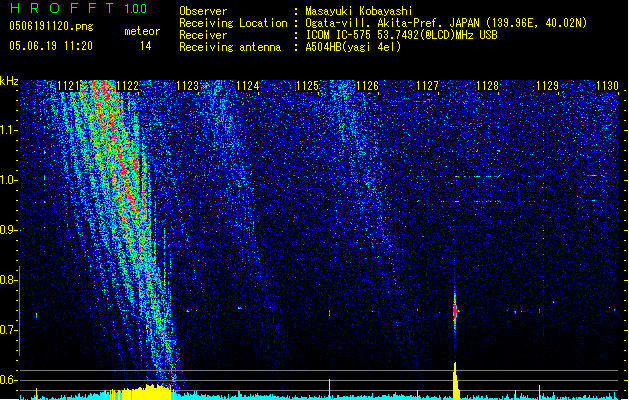Click the date stamp 05.06.19 11:20
Screen dimensions: 629x400
click(51, 46)
